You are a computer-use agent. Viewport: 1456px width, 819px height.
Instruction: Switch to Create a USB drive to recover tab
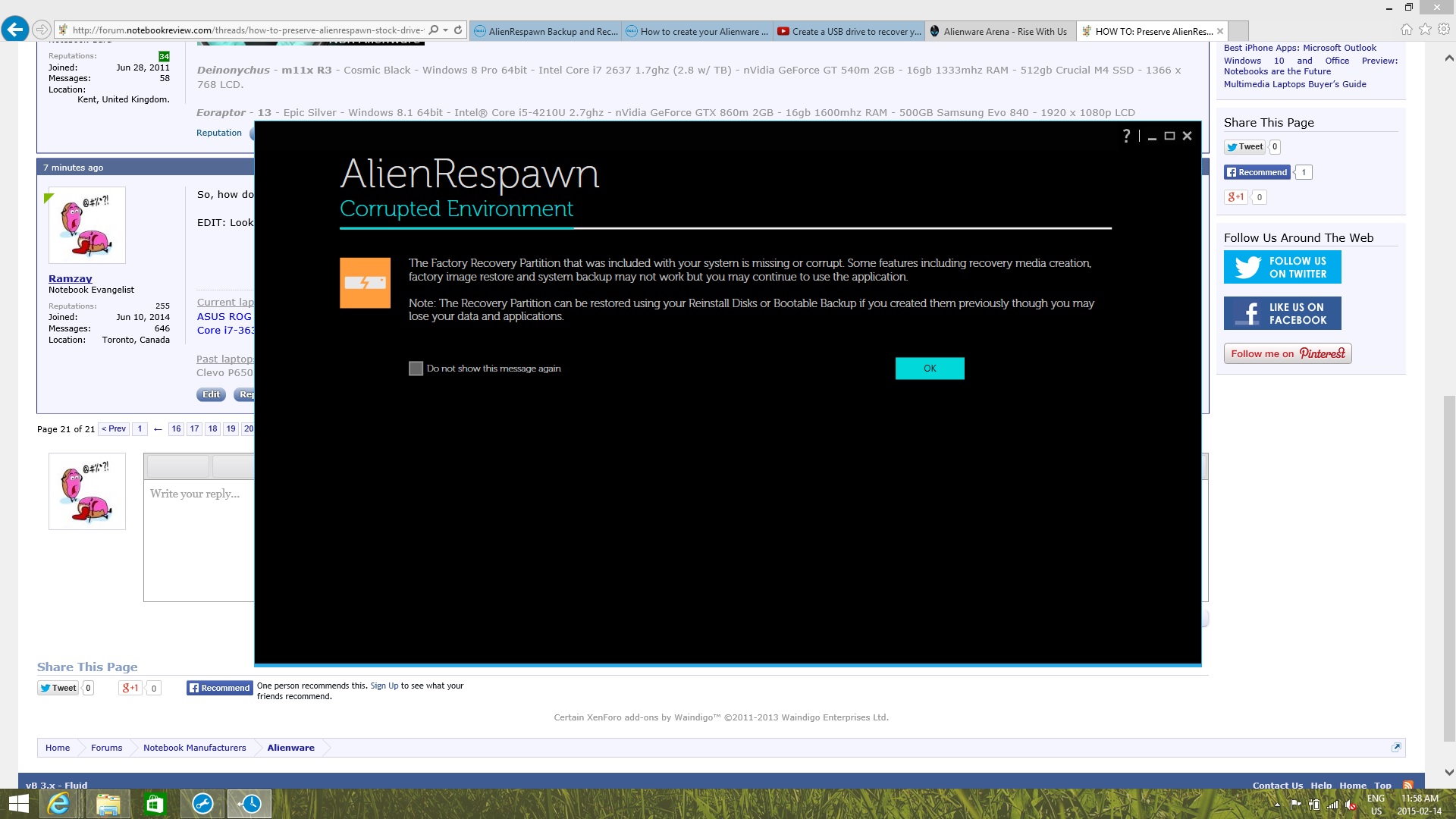849,31
